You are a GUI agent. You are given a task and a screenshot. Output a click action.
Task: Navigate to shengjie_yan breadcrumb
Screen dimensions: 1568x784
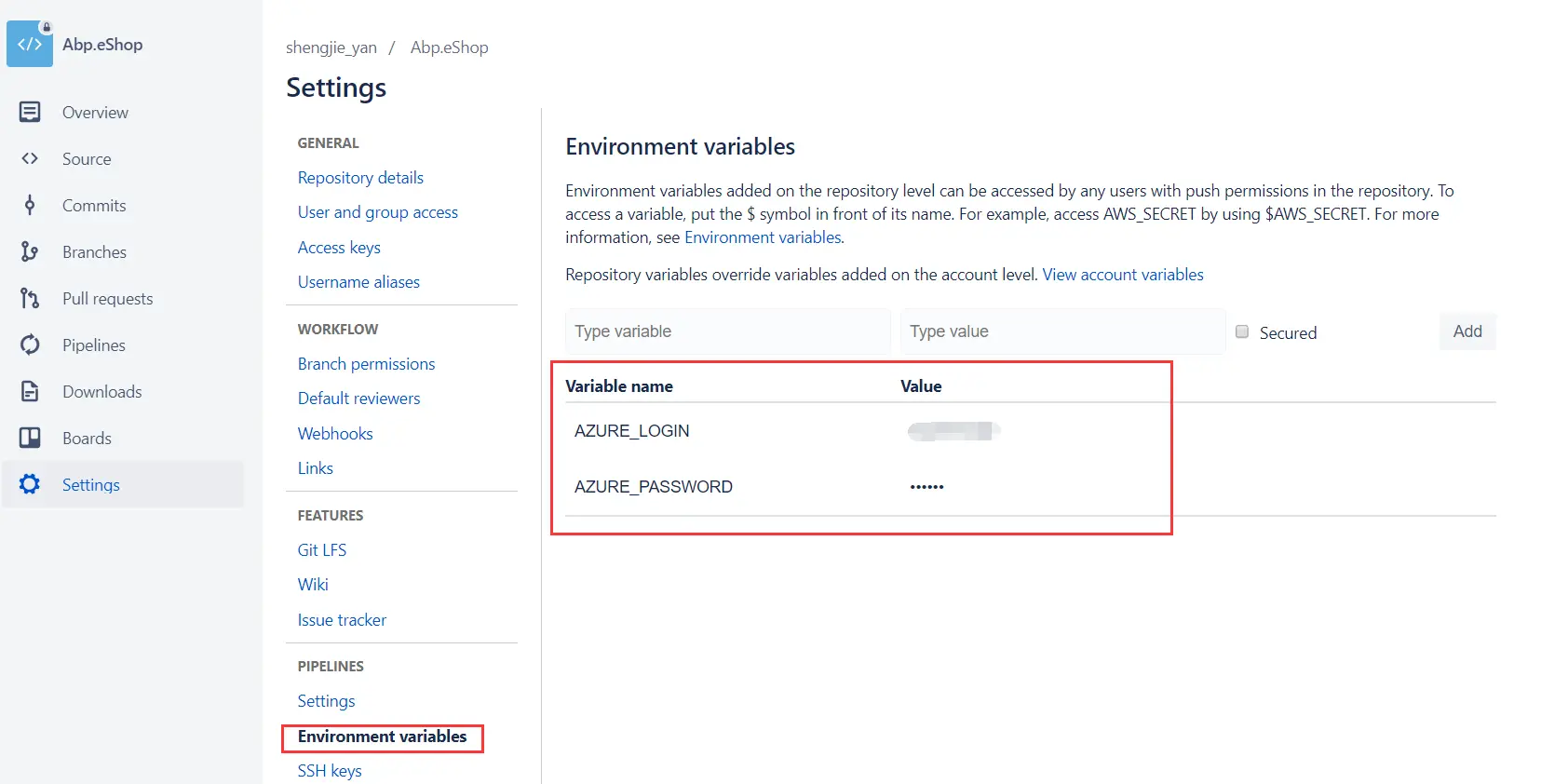[331, 47]
